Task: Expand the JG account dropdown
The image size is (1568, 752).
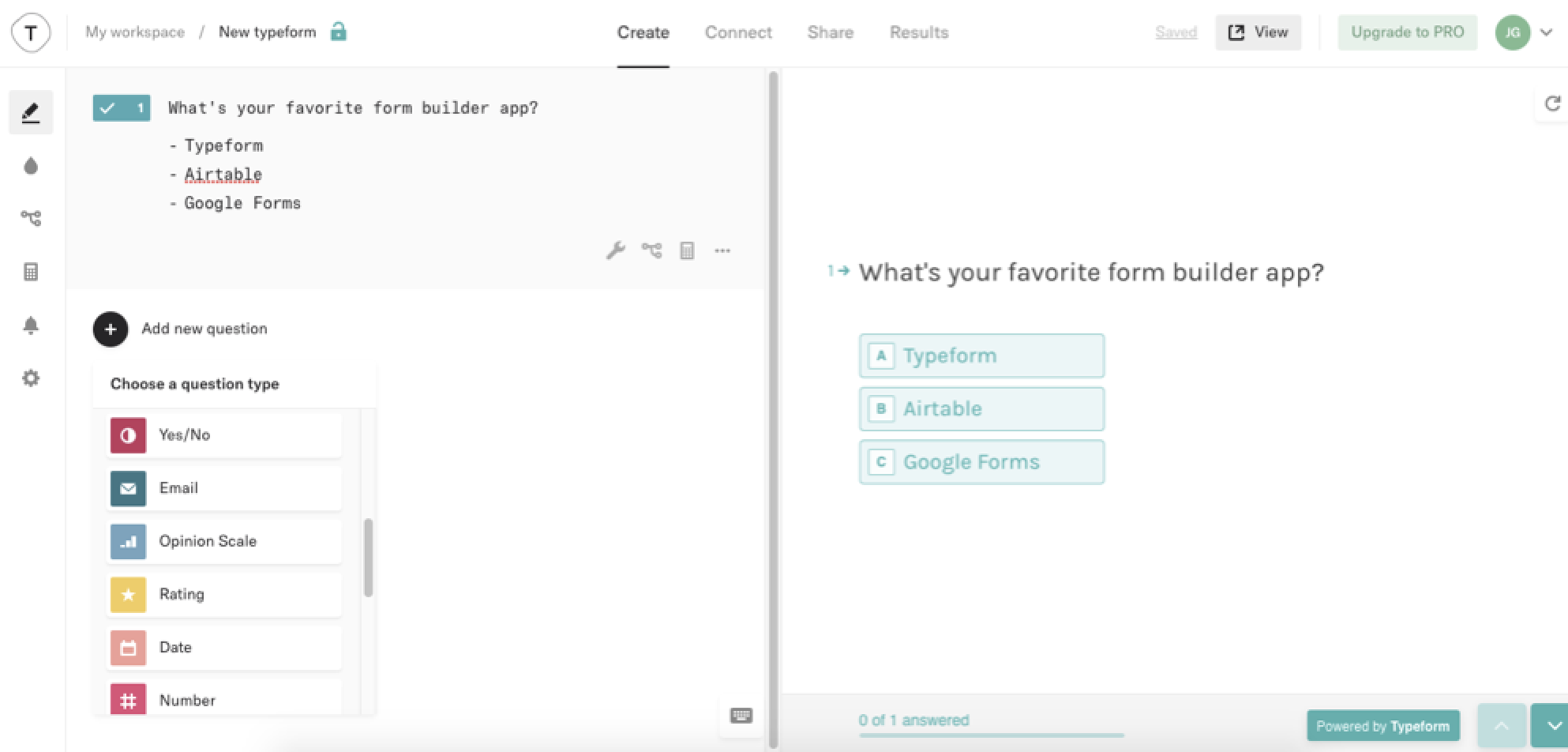Action: [x=1546, y=32]
